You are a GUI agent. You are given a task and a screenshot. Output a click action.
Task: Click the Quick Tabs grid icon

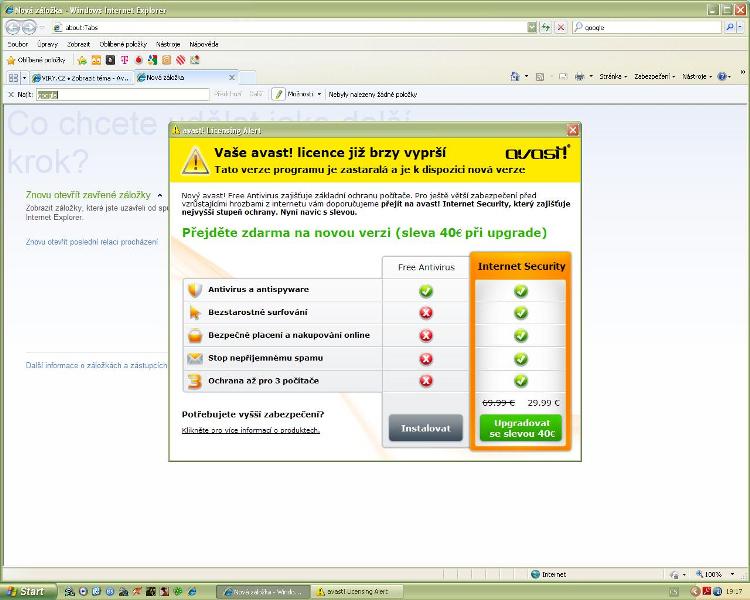14,77
